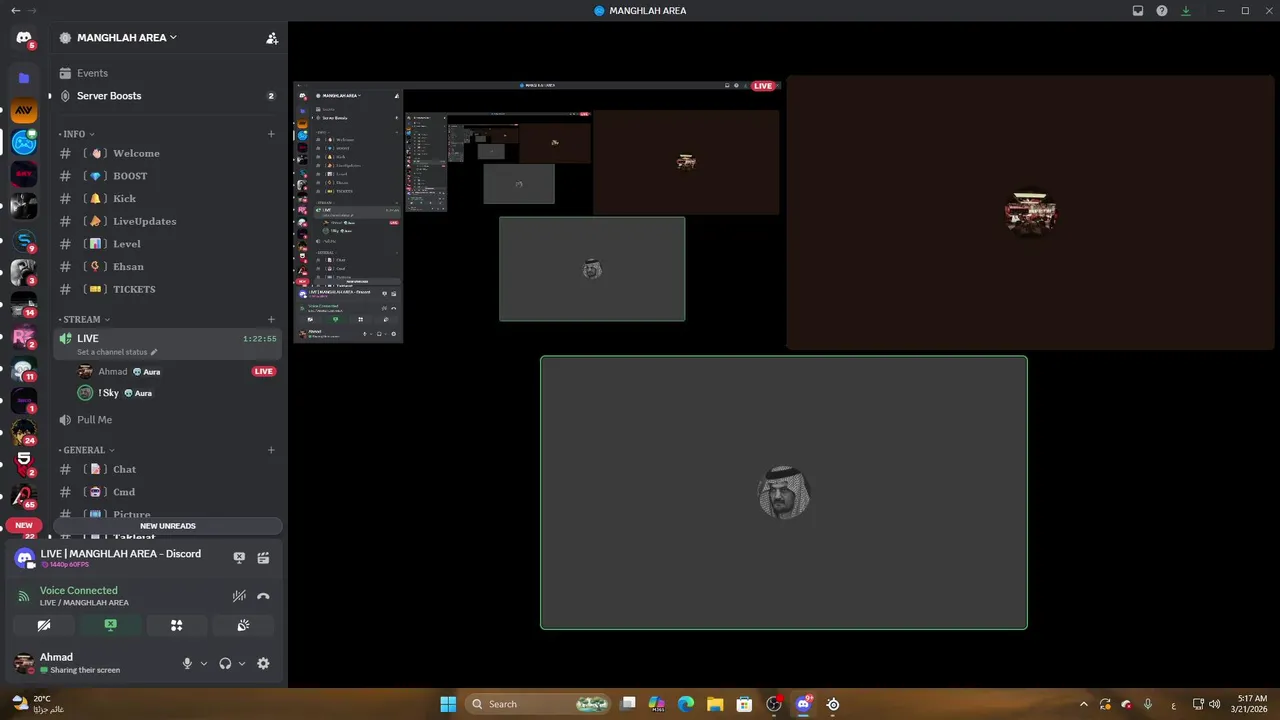Image resolution: width=1280 pixels, height=720 pixels.
Task: Click Voice Connected status text
Action: pos(78,590)
